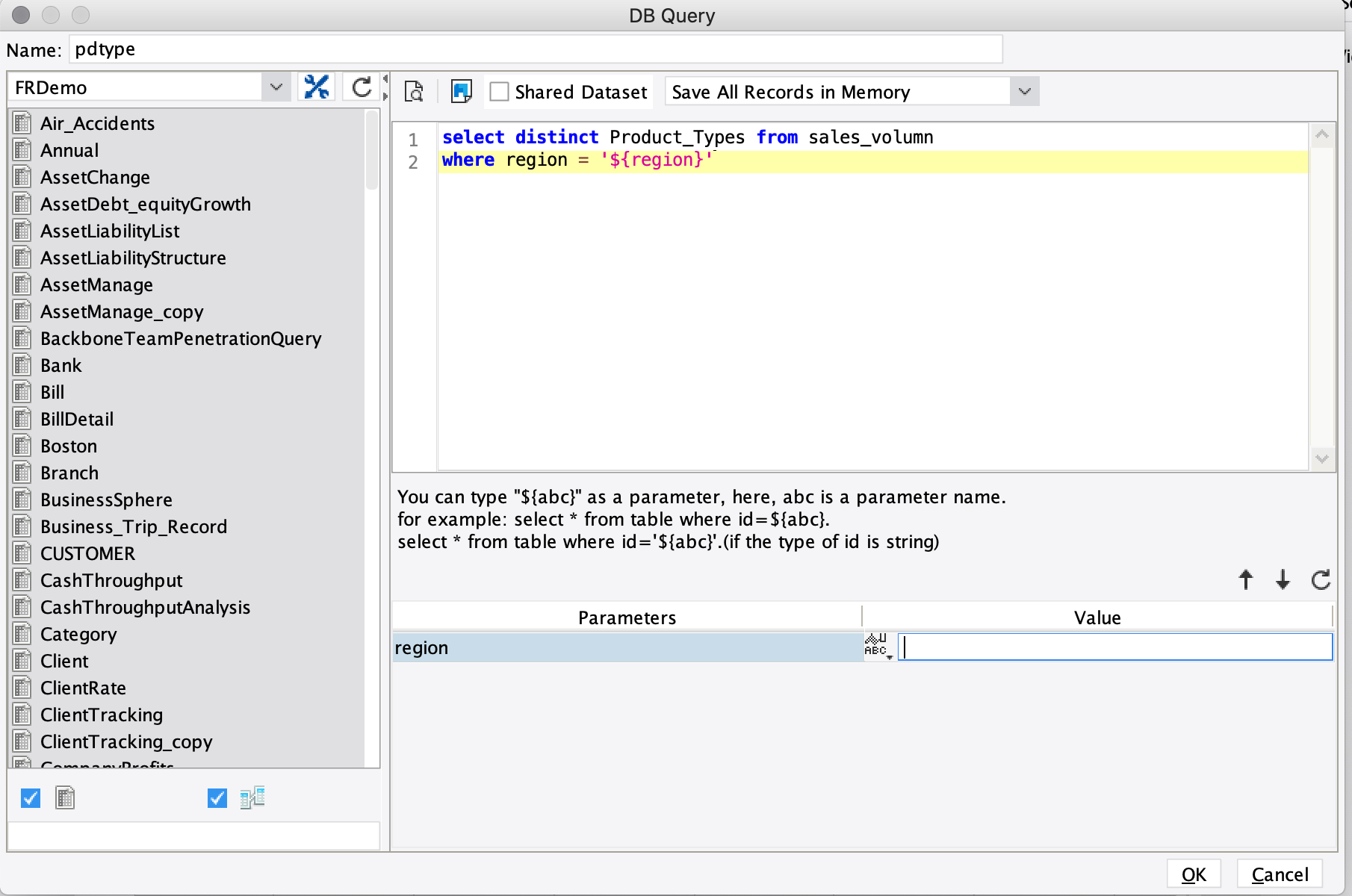Click the preview query icon
Screen dimensions: 1352x896
click(414, 92)
